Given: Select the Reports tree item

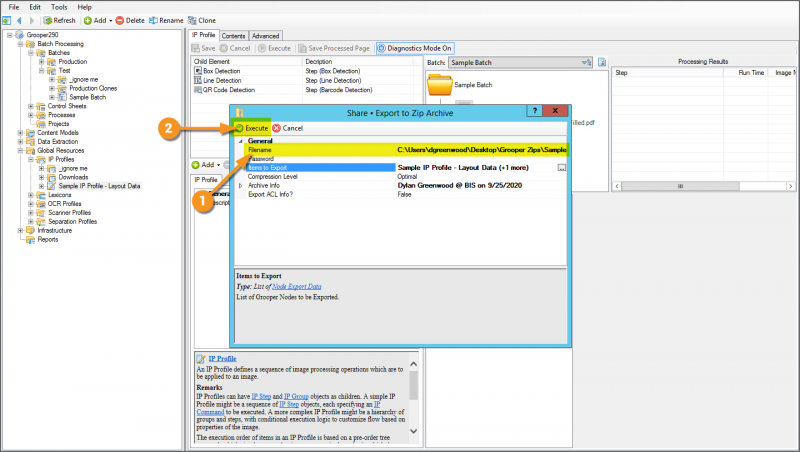Looking at the screenshot, I should click(x=47, y=239).
